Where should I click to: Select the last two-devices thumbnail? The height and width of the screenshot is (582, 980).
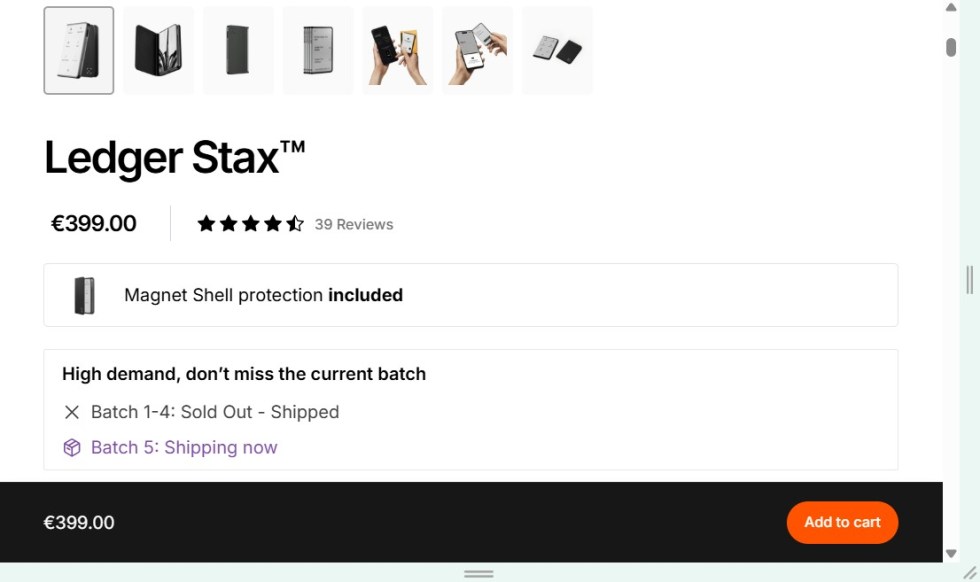557,50
